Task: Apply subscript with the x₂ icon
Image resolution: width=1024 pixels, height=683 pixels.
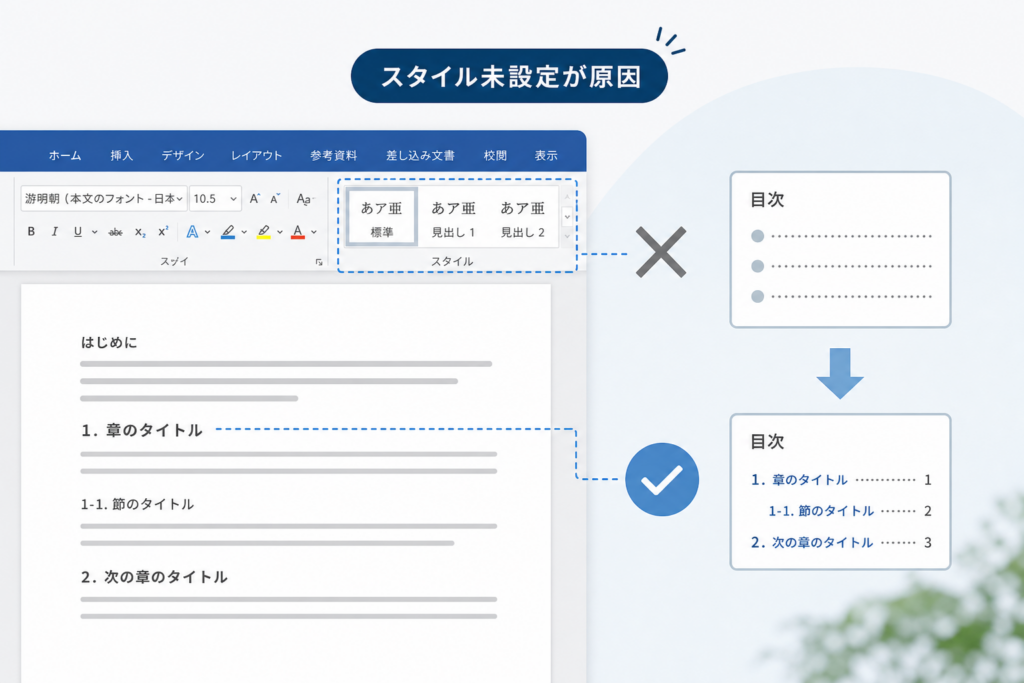Action: [x=140, y=232]
